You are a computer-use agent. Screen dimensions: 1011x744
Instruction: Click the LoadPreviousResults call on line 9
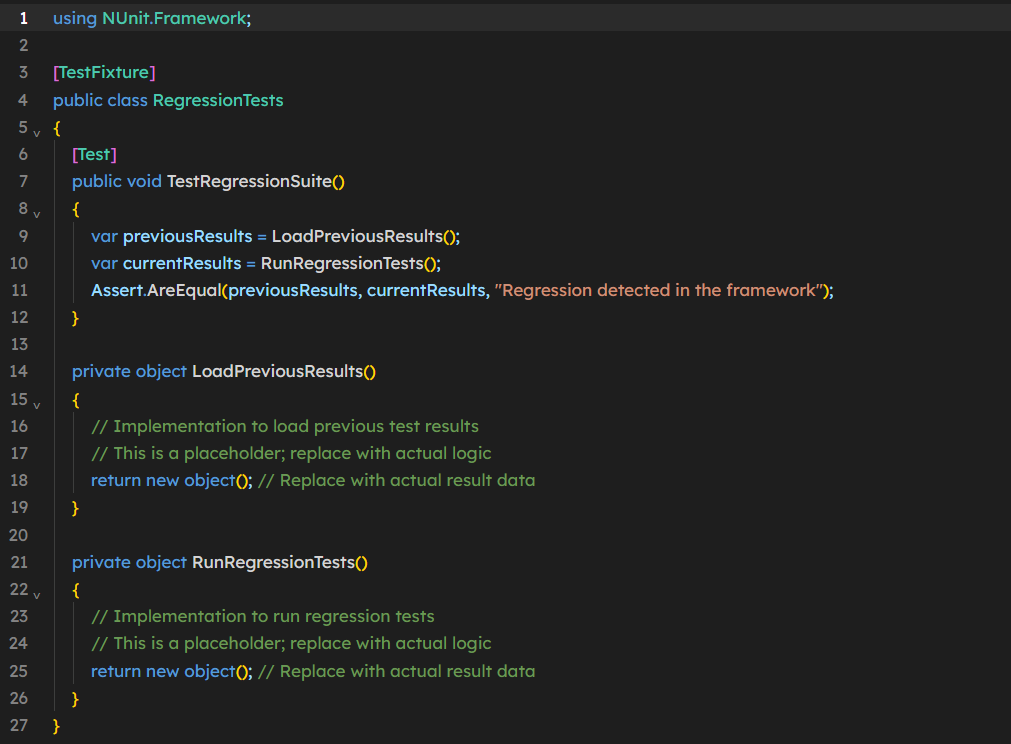click(x=357, y=236)
